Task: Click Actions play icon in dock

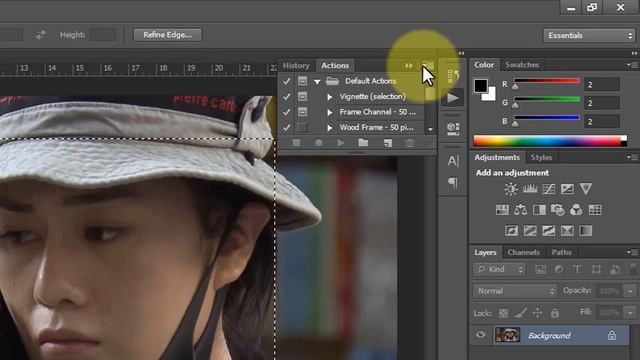Action: tap(453, 98)
